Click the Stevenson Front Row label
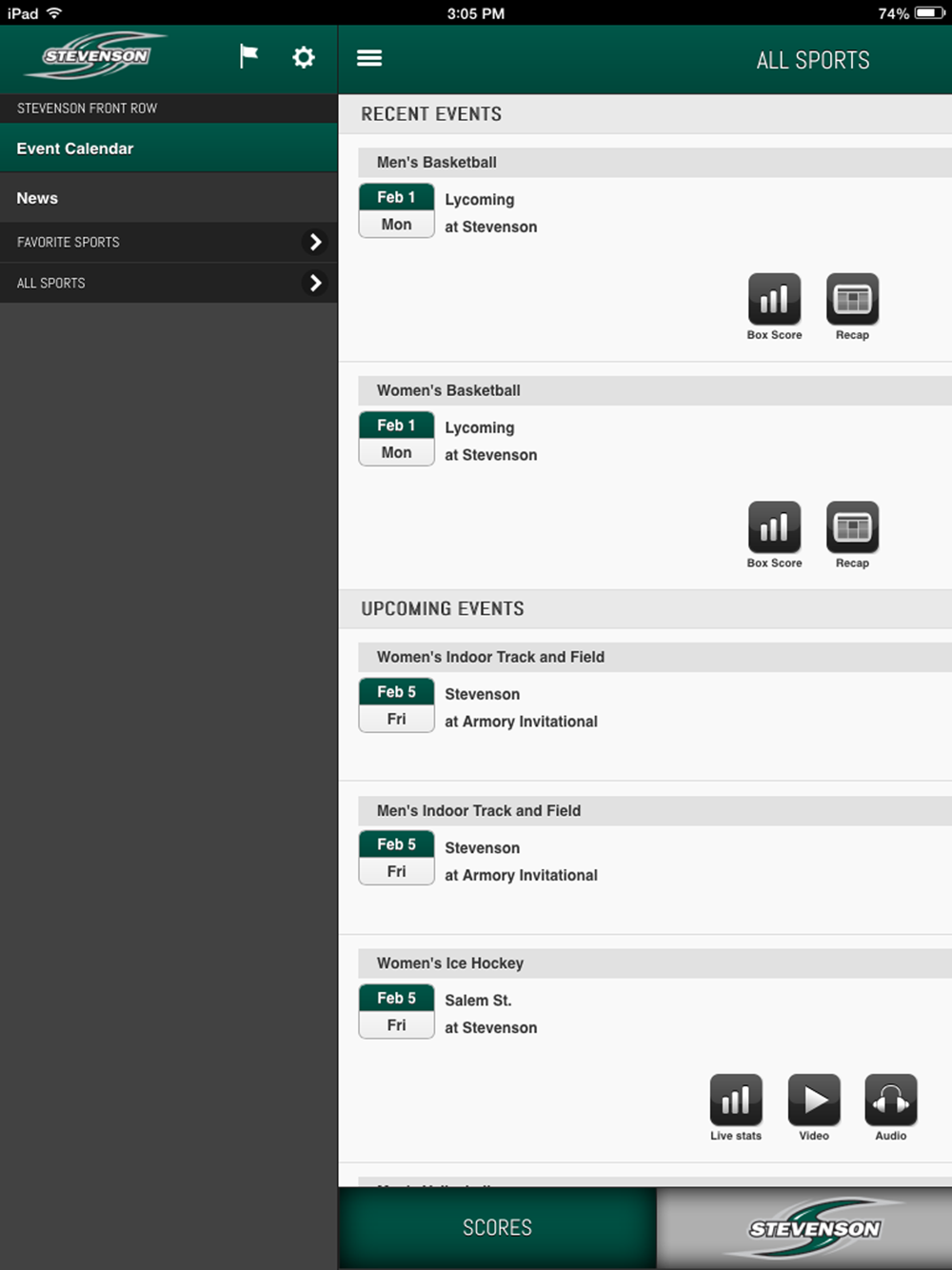The image size is (952, 1270). [87, 109]
